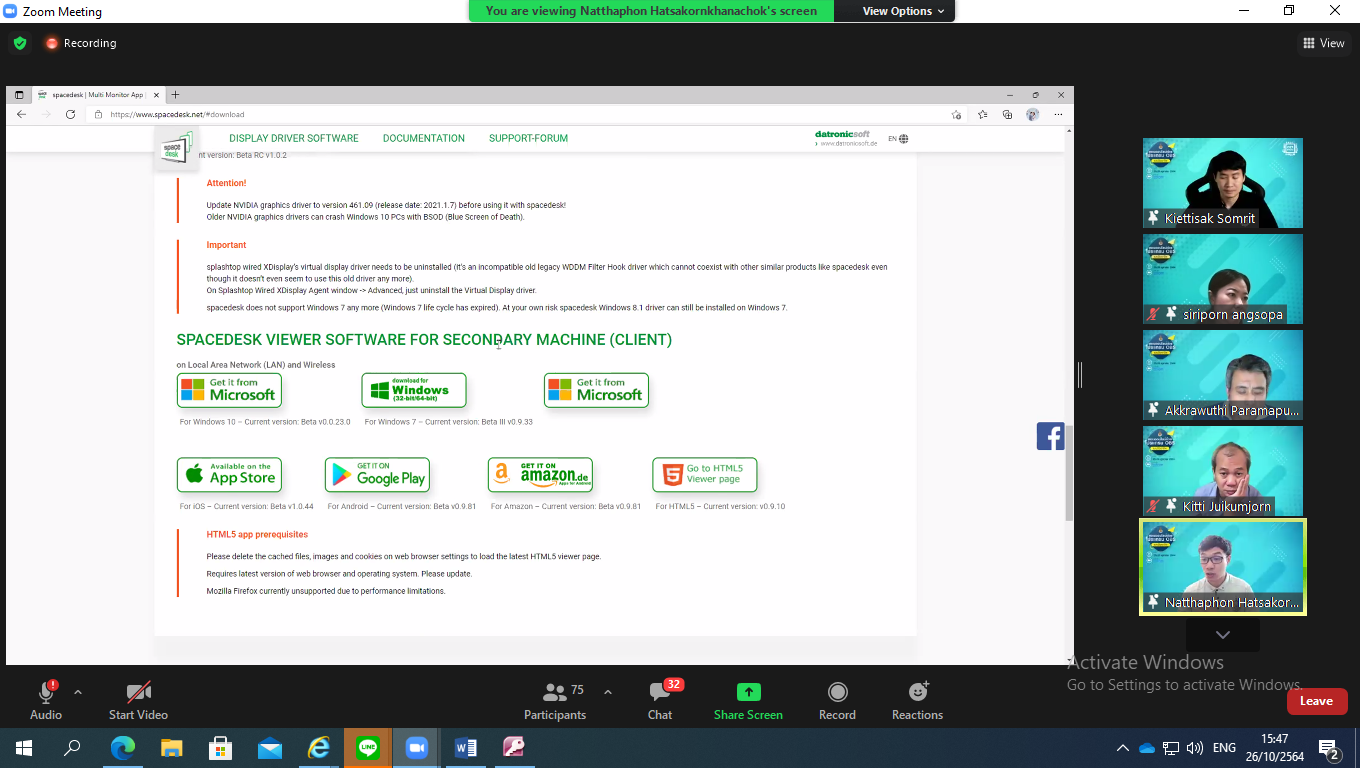
Task: Show more participants with down chevron
Action: coord(1222,635)
